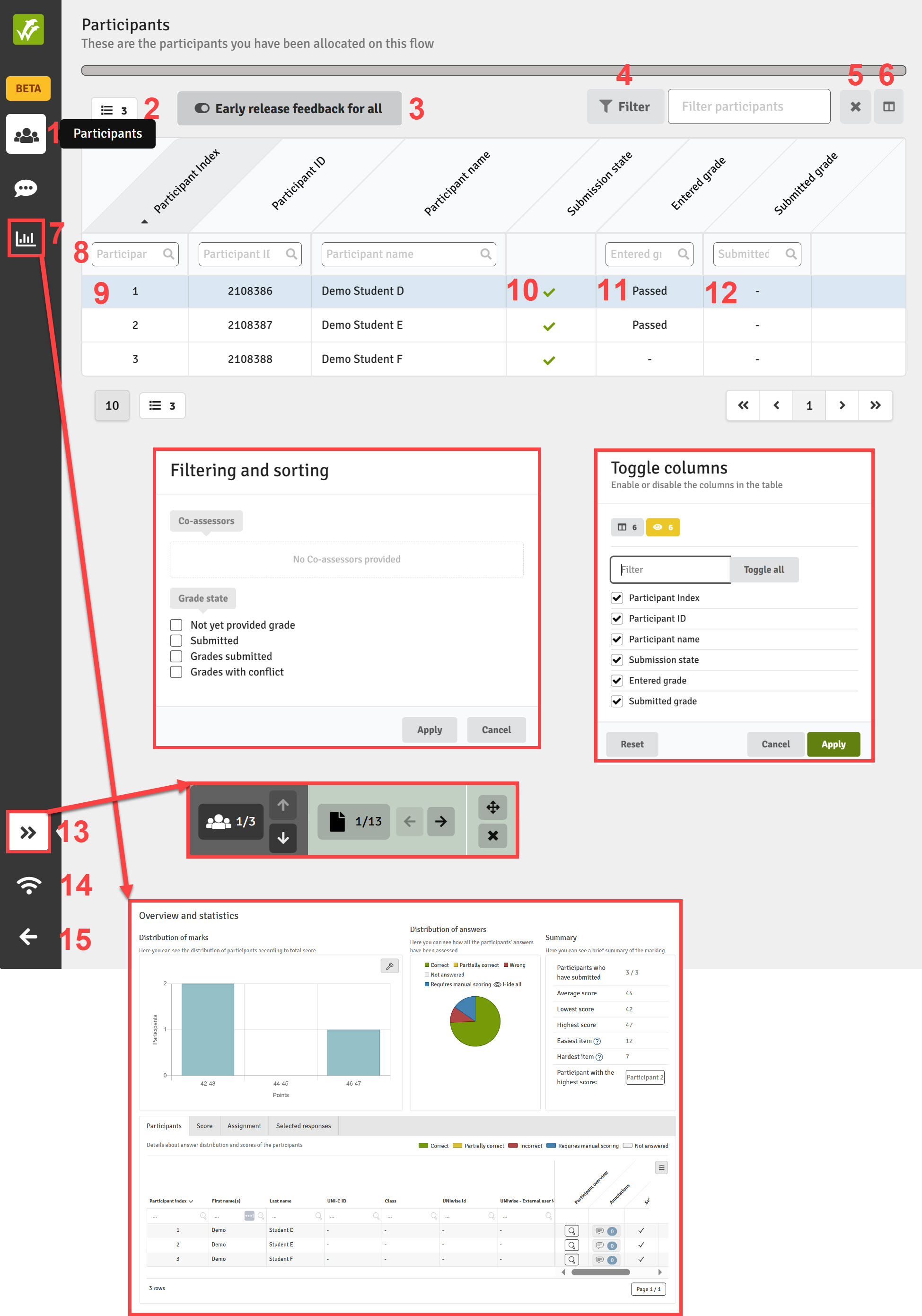Click Toggle all columns button
This screenshot has width=922, height=1316.
click(764, 570)
